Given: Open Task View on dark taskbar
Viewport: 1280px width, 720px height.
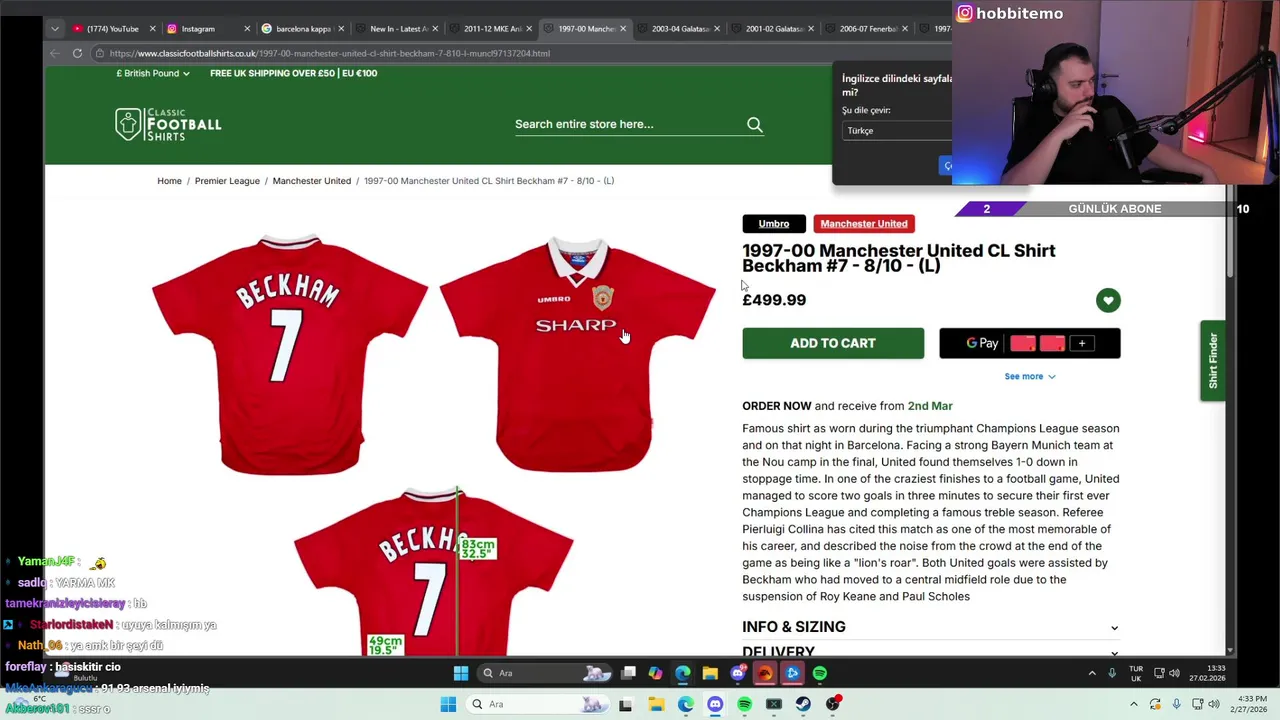Looking at the screenshot, I should pyautogui.click(x=629, y=673).
